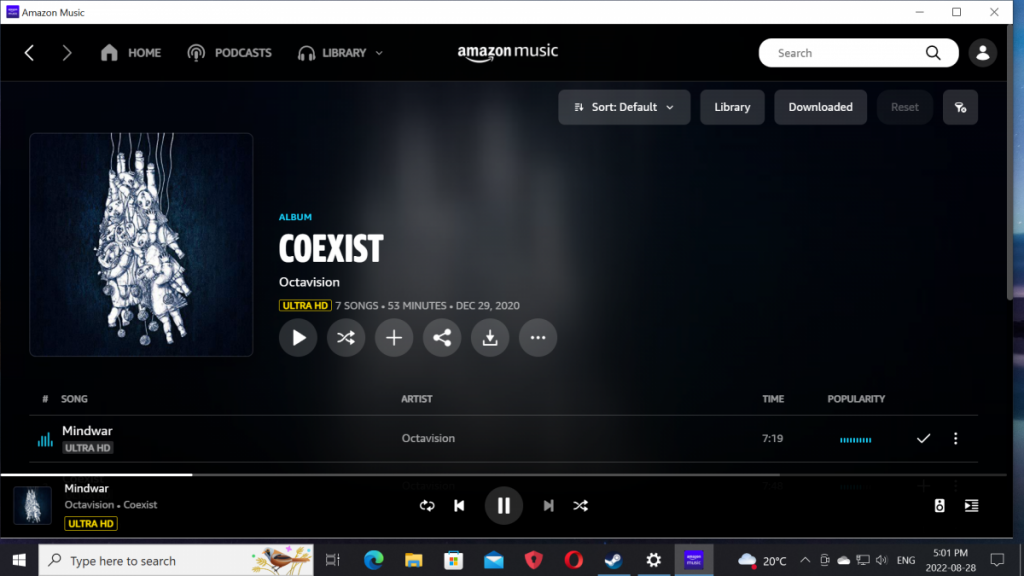Open Steam from the taskbar
Screen dimensions: 1024x576
613,560
